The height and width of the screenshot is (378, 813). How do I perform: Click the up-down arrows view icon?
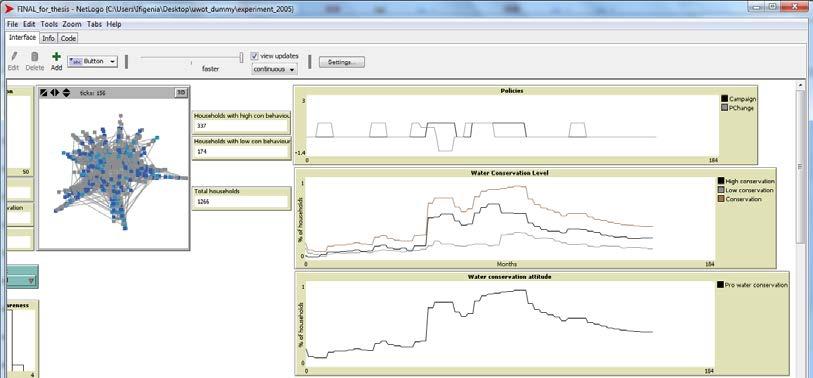66,92
